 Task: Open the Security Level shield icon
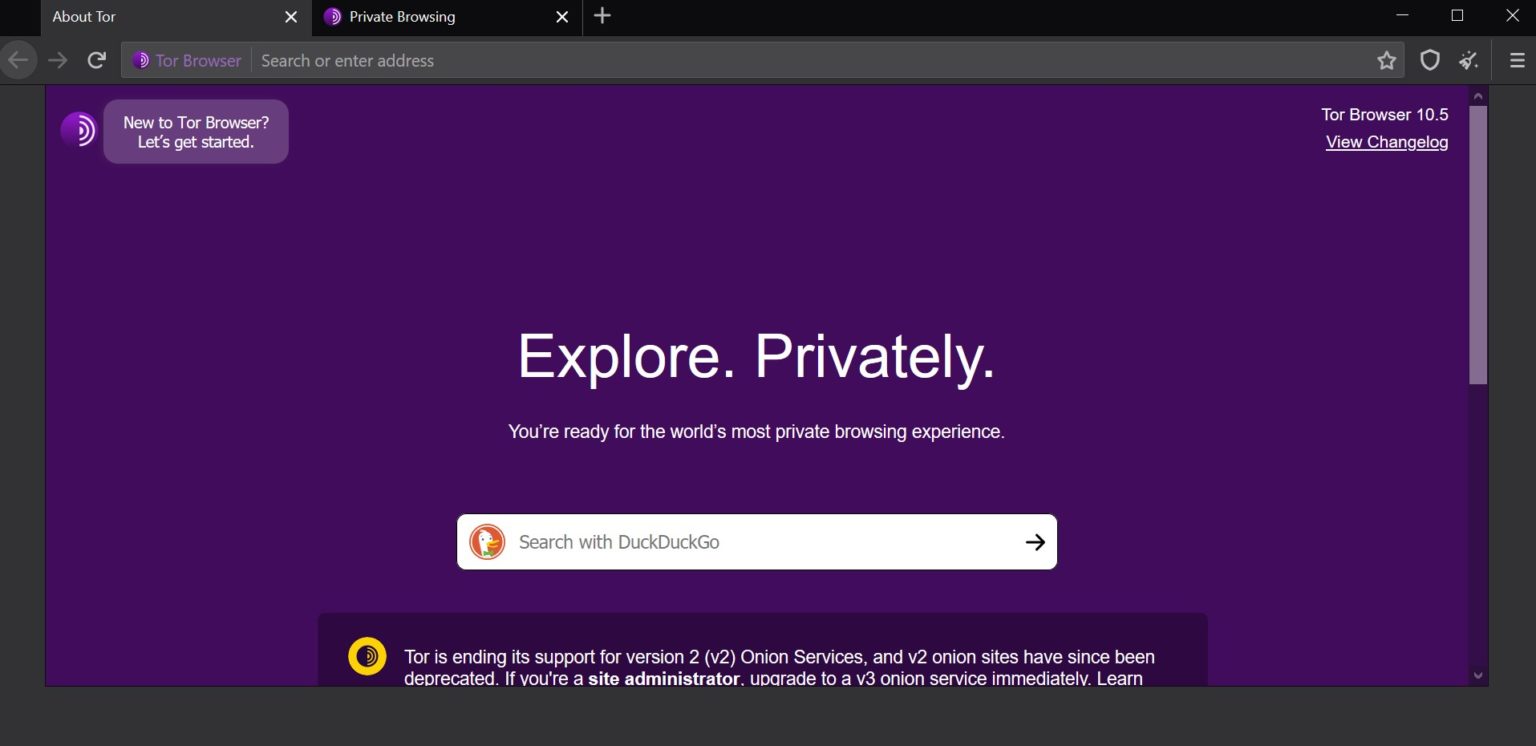point(1430,61)
